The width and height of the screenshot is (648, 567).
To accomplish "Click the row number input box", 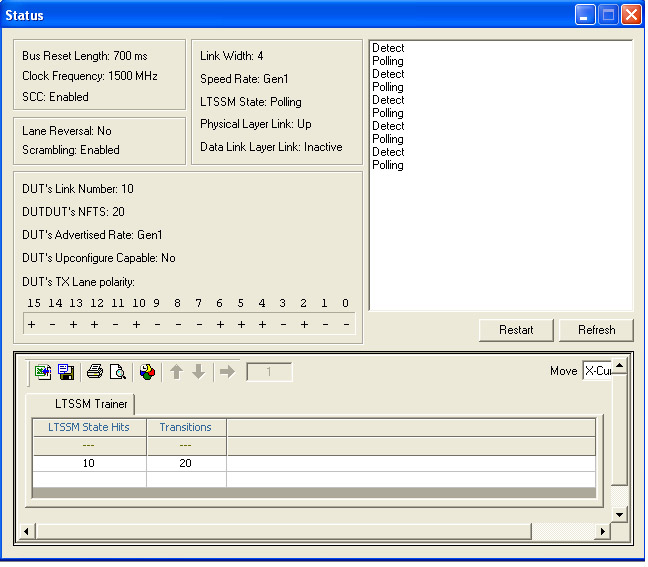I will click(269, 373).
